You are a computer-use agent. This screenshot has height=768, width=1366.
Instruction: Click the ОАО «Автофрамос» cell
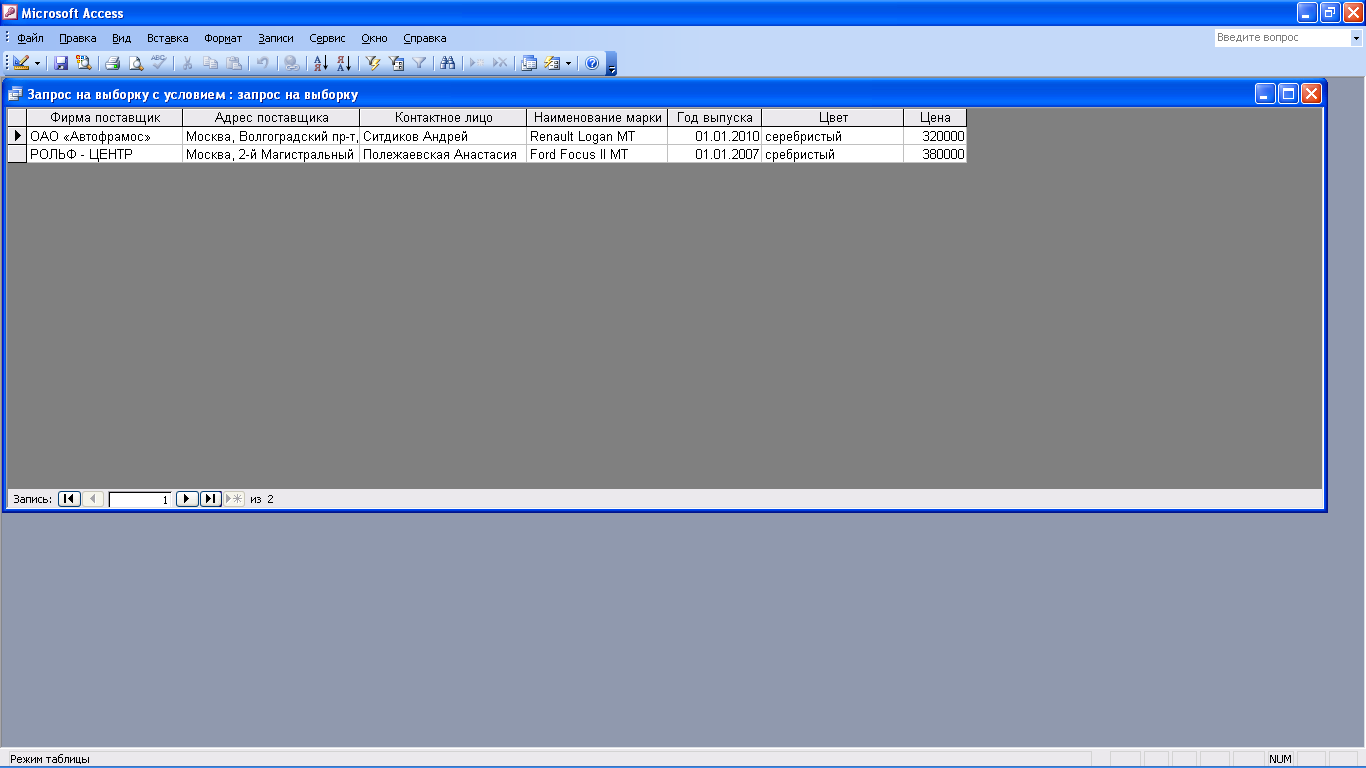(105, 136)
